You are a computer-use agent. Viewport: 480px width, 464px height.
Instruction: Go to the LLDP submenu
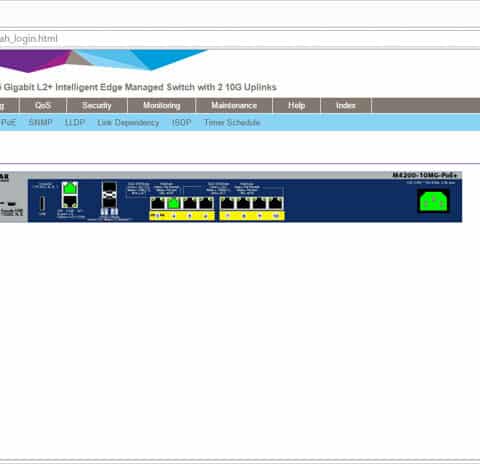pos(75,123)
